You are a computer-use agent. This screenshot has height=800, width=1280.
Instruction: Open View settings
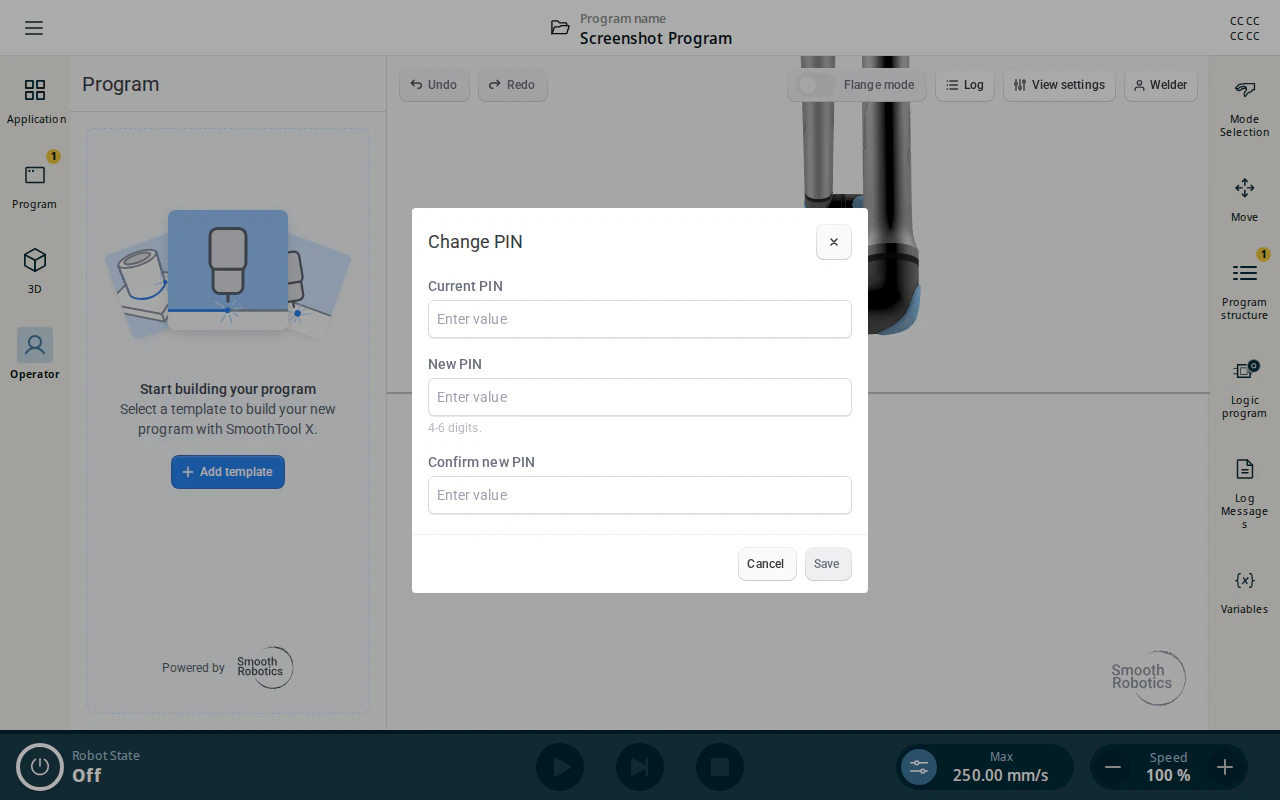[x=1059, y=85]
